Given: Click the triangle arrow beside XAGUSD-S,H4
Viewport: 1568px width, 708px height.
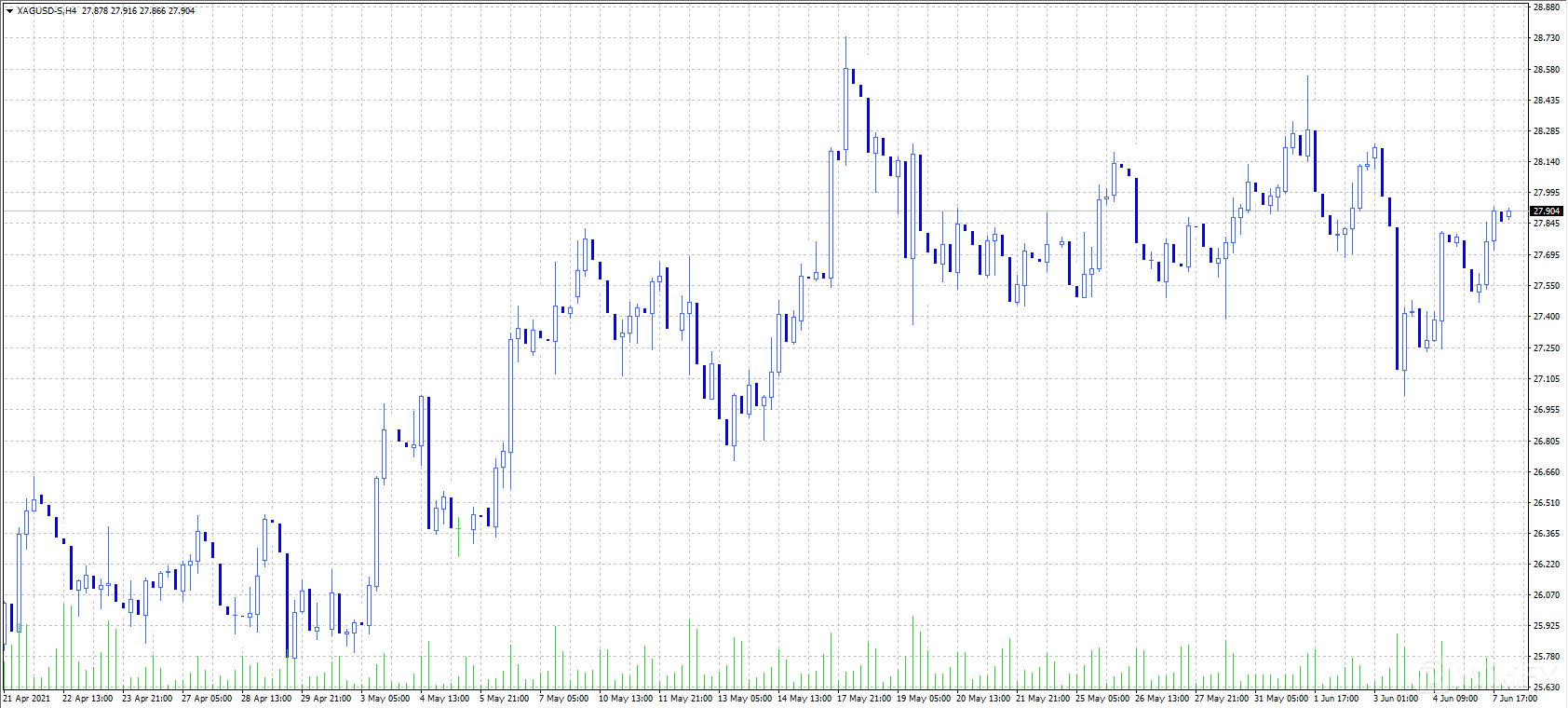Looking at the screenshot, I should (x=9, y=11).
